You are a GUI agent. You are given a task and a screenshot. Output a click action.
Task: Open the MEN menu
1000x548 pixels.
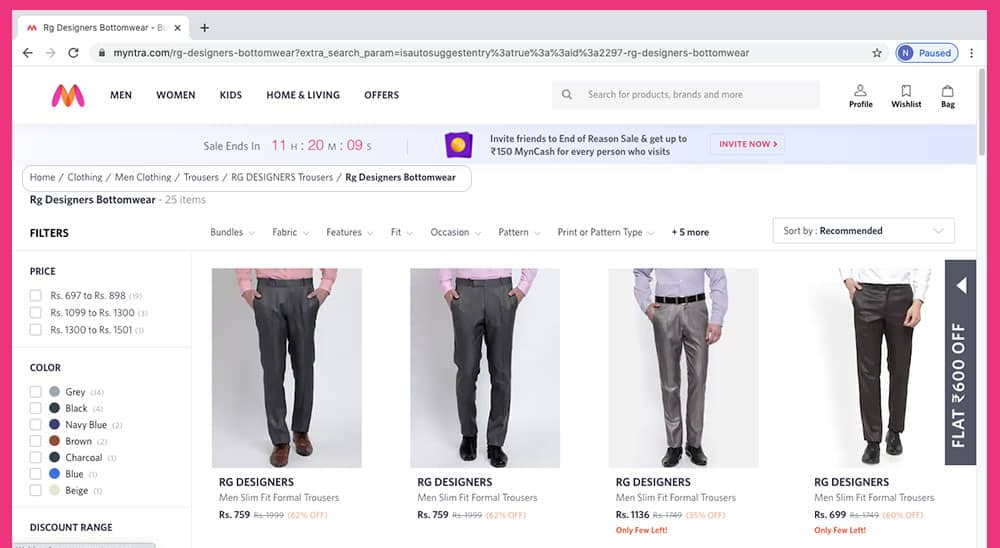coord(121,95)
